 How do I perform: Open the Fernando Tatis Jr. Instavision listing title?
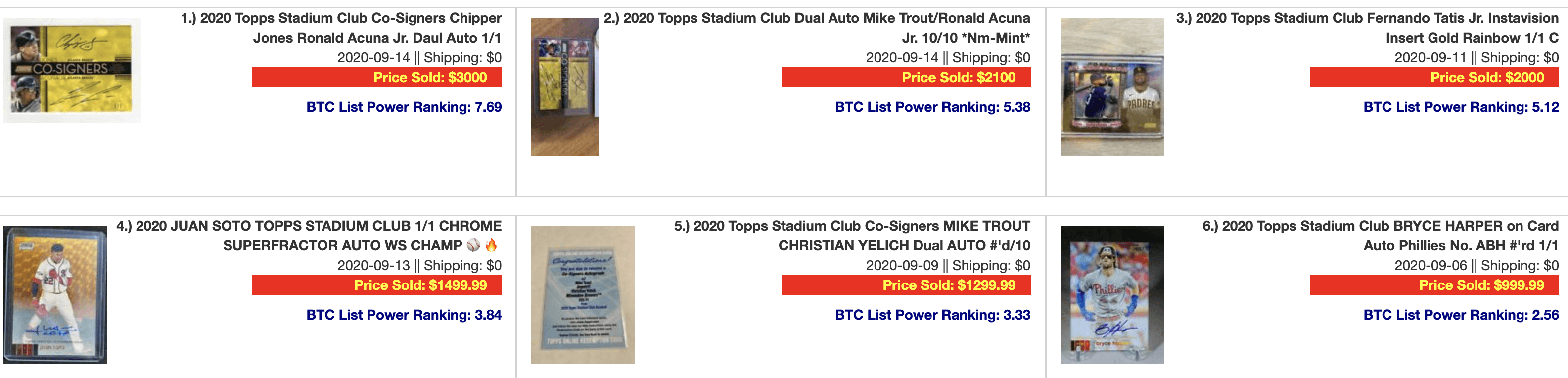[1367, 28]
